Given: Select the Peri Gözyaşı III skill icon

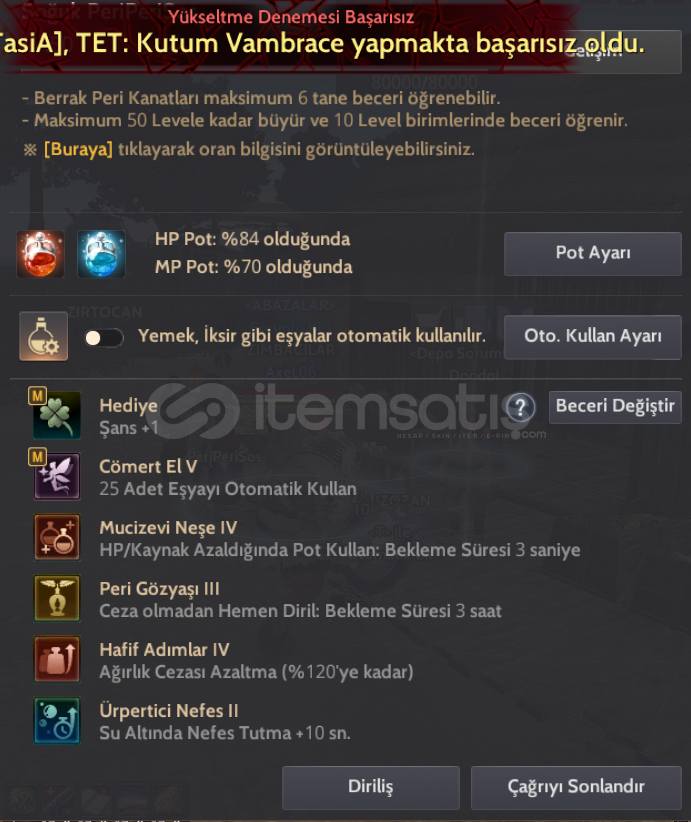Looking at the screenshot, I should point(57,599).
